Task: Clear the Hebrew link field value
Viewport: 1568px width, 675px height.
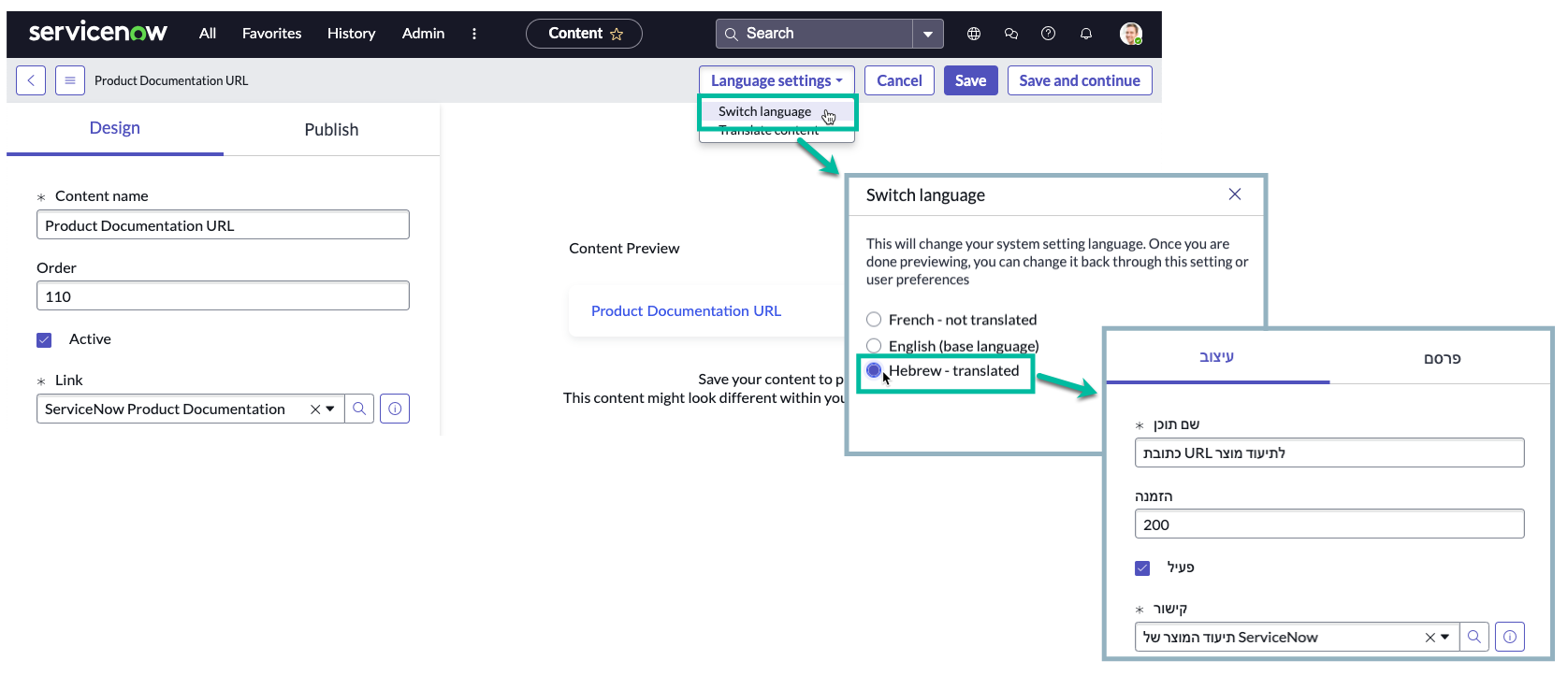Action: pyautogui.click(x=1430, y=638)
